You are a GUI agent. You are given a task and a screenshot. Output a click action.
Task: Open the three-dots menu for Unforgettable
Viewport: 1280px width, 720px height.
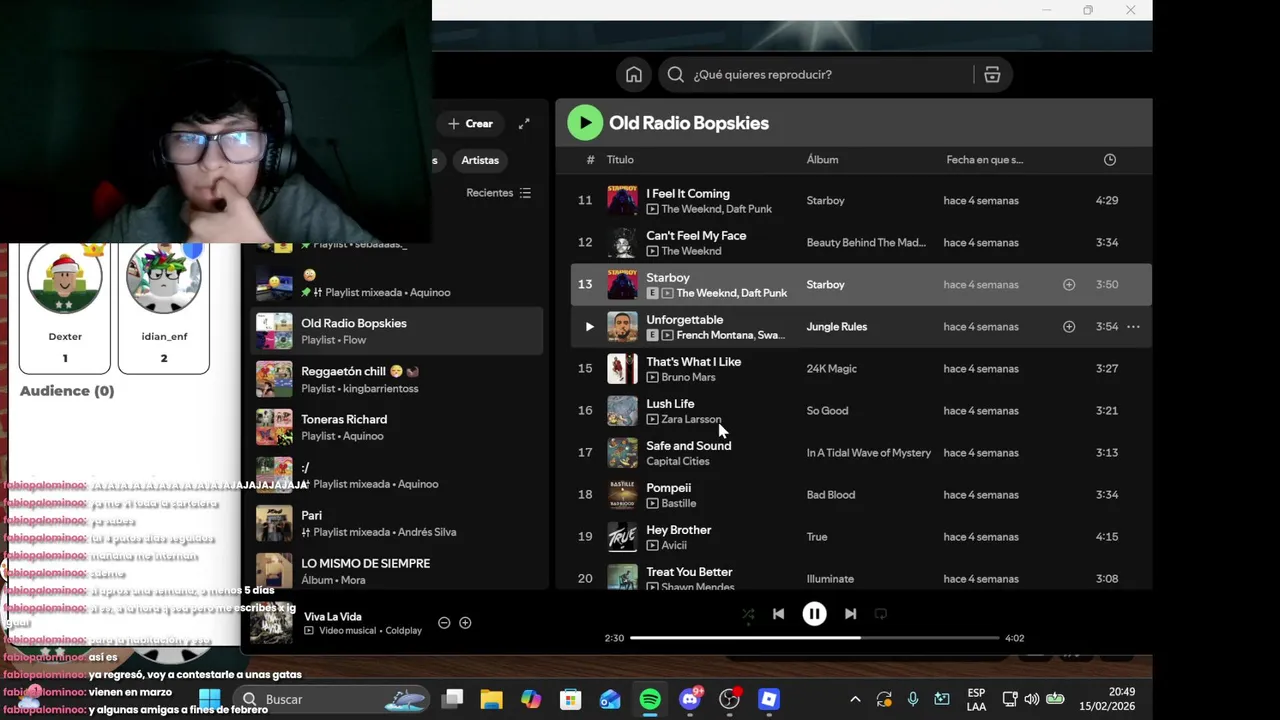pyautogui.click(x=1133, y=327)
